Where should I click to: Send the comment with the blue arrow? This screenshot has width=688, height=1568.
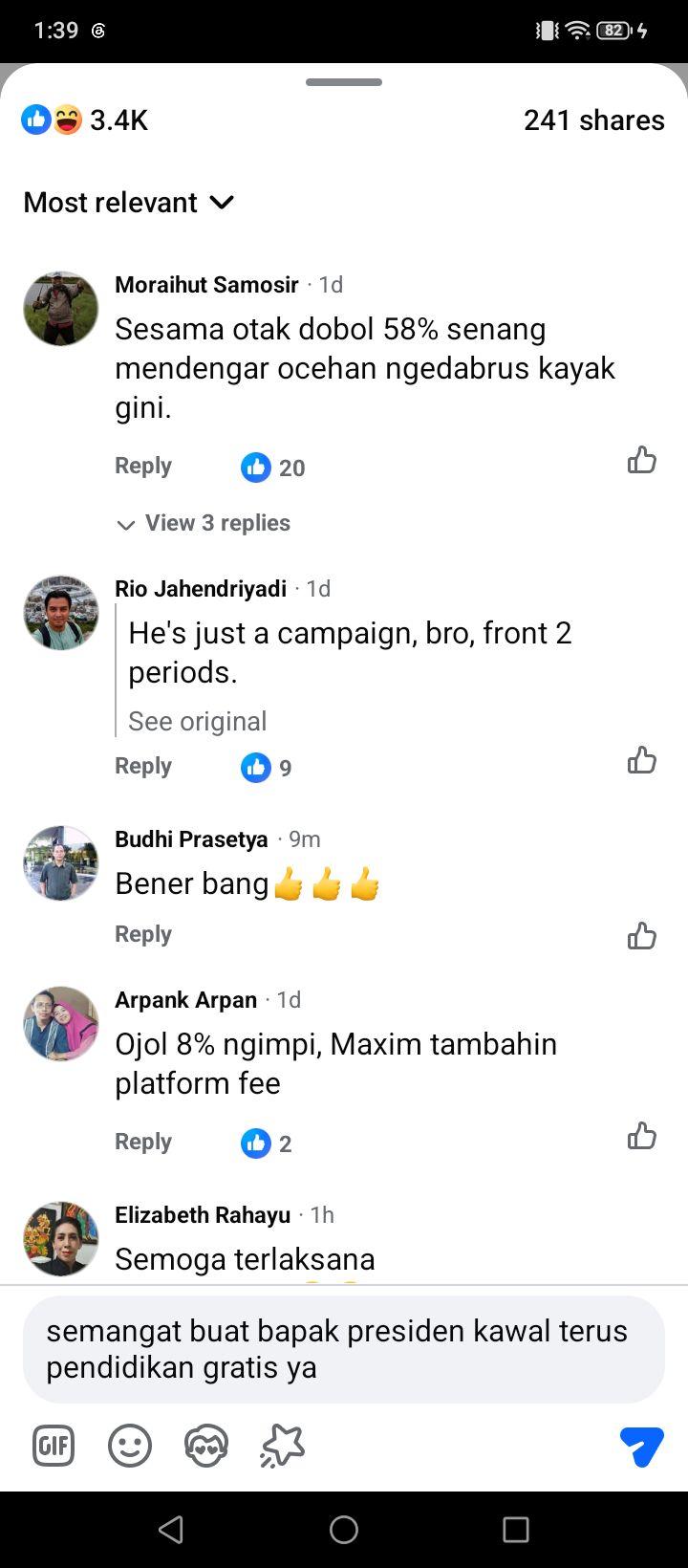[641, 1448]
